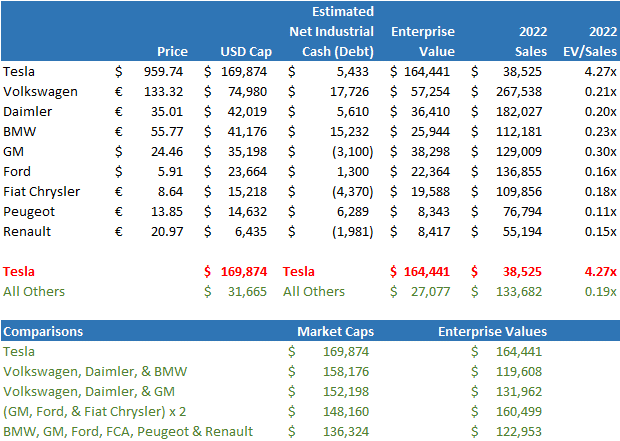Click Peugeot's EV/Sales 0.11x
This screenshot has height=441, width=620.
pyautogui.click(x=600, y=212)
